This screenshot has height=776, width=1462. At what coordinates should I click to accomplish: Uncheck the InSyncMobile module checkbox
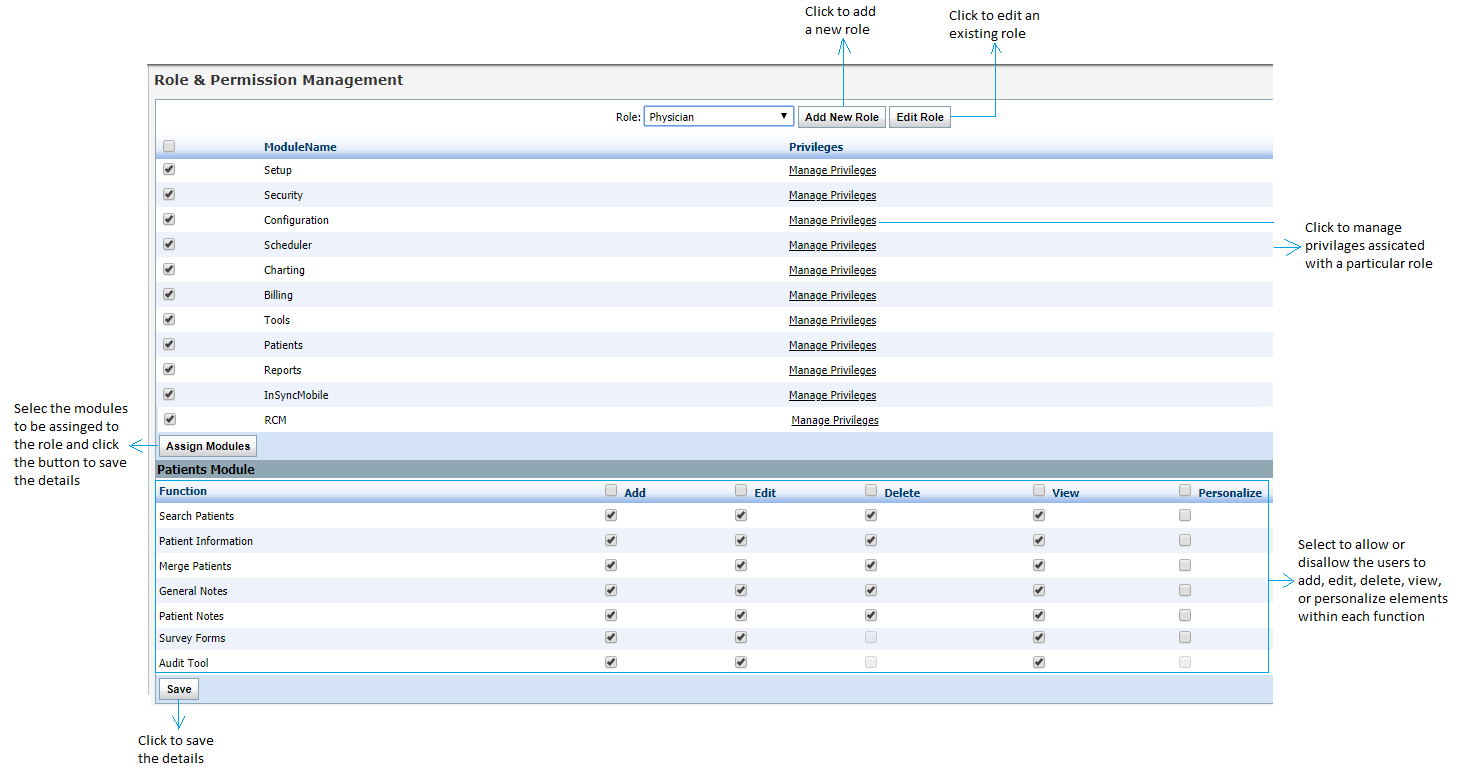coord(169,394)
